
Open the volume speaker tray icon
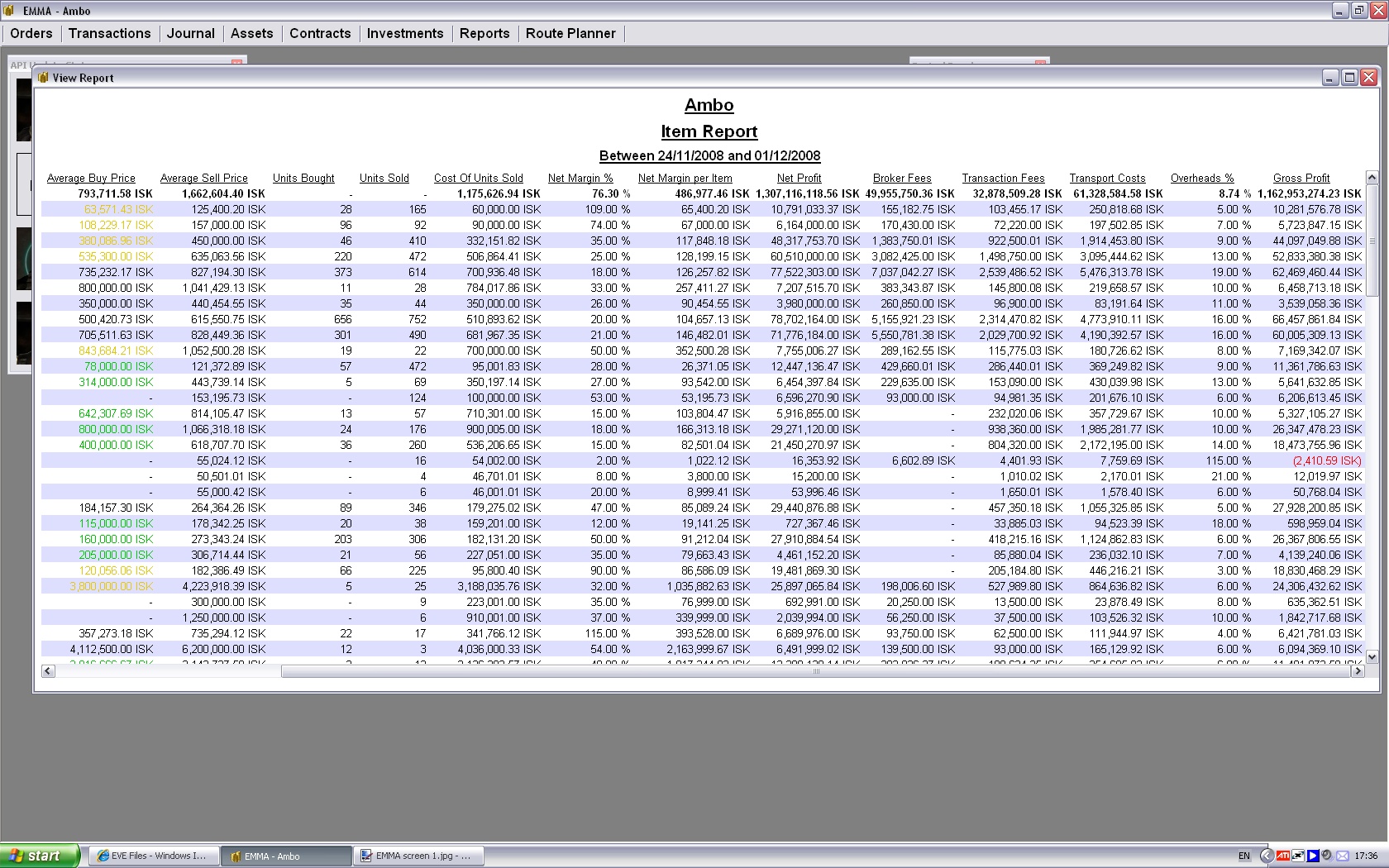coord(1327,856)
